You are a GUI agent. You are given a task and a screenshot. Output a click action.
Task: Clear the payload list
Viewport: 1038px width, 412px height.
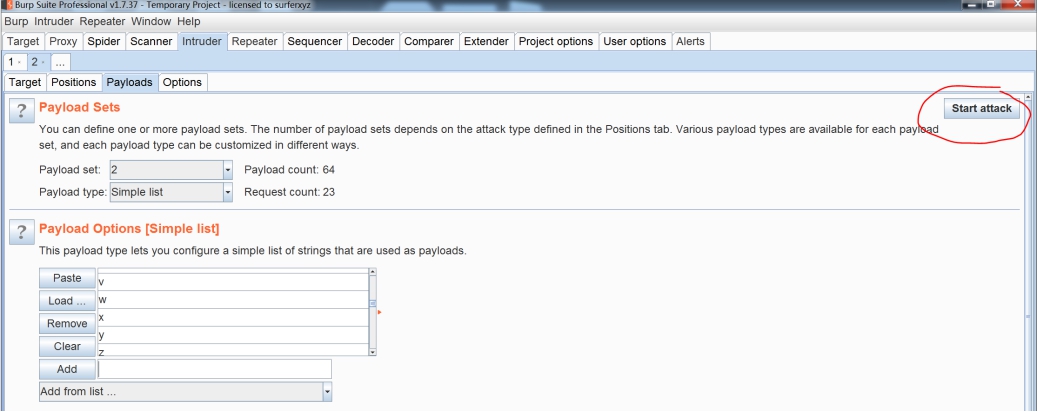[68, 346]
